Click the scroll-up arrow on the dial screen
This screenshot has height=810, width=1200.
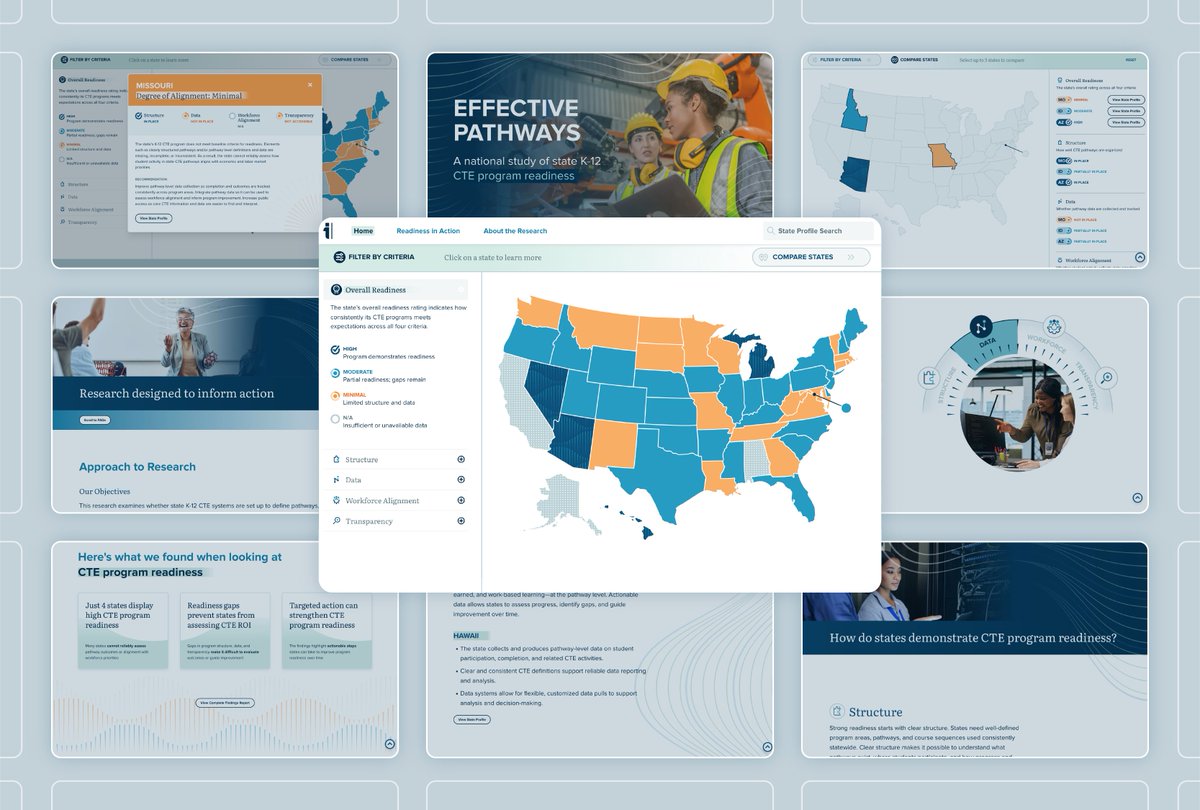tap(1137, 497)
